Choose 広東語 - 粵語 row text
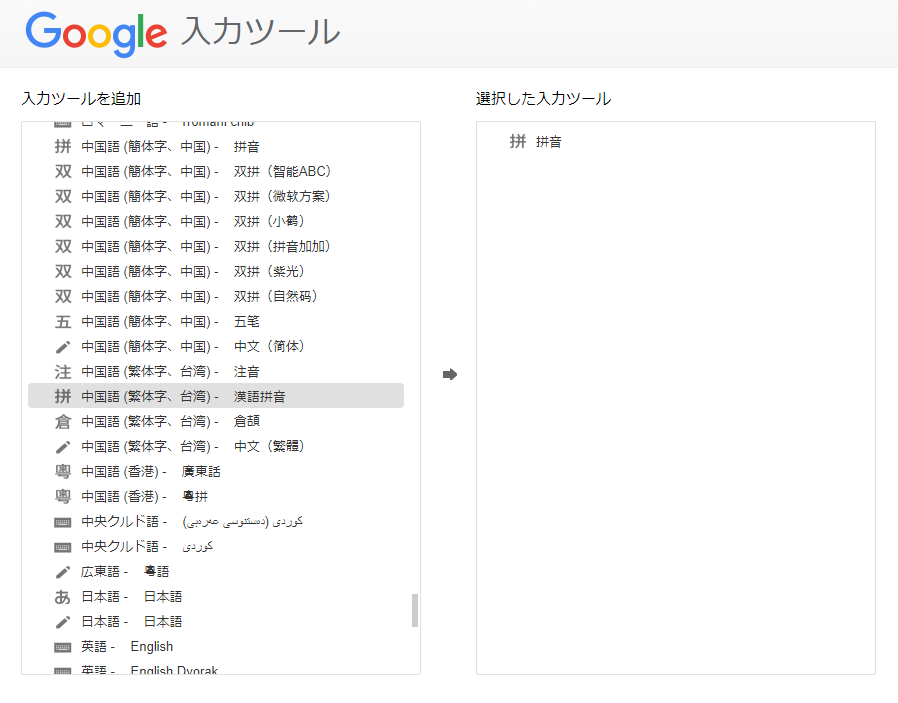898x703 pixels. (x=125, y=572)
